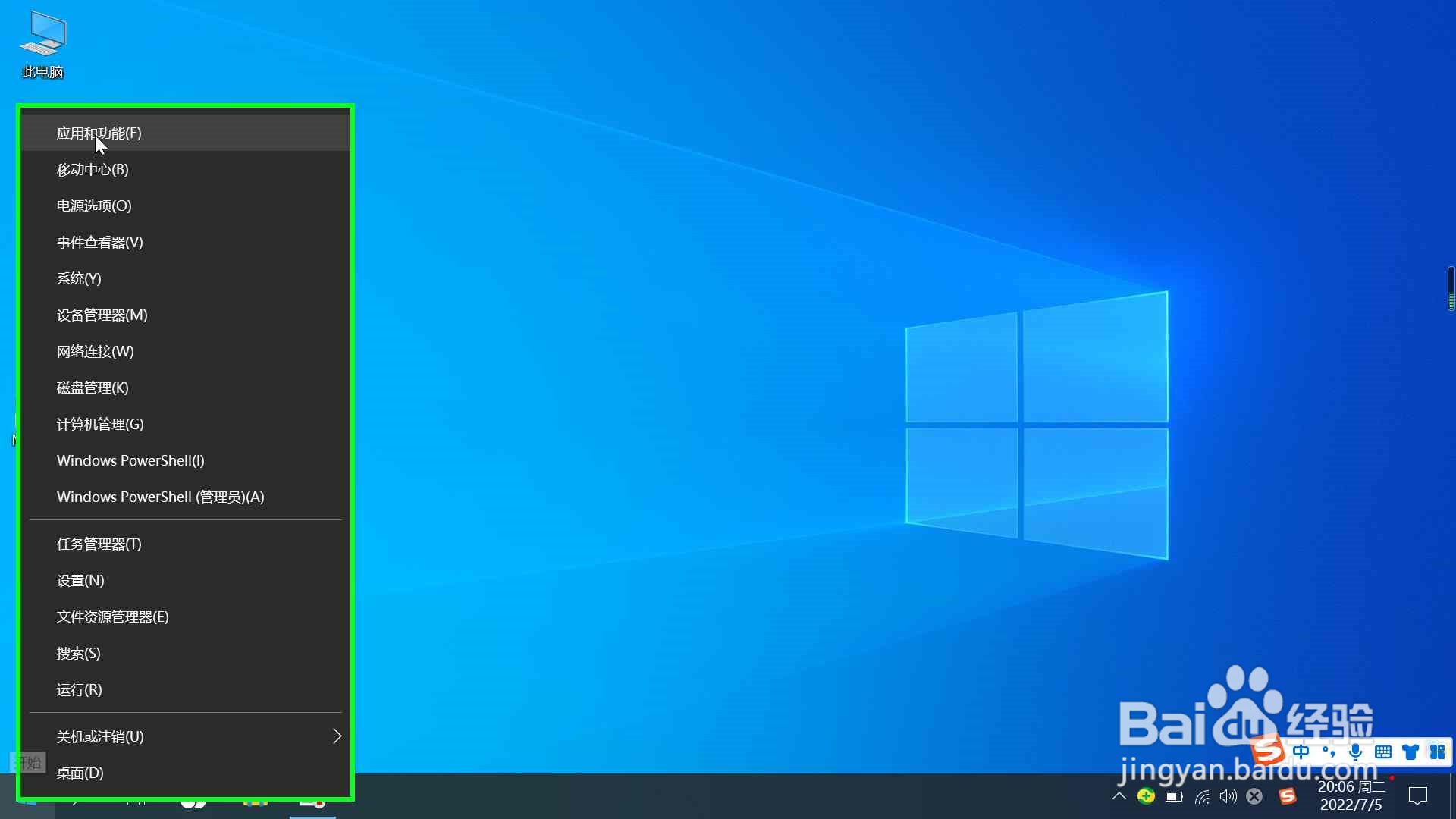Click the microphone voice input icon
The height and width of the screenshot is (819, 1456).
1356,752
